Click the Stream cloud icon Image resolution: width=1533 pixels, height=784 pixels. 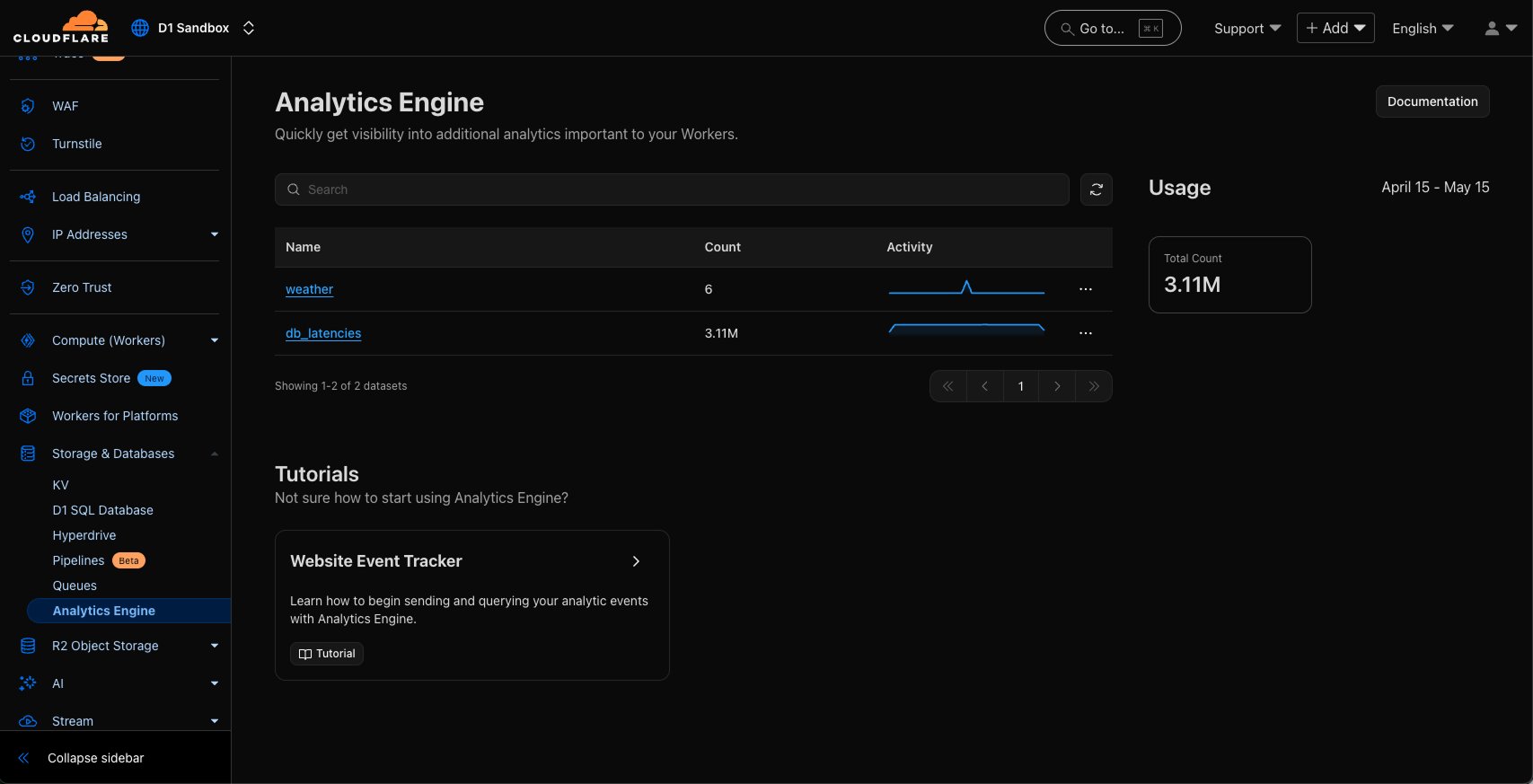pyautogui.click(x=28, y=721)
